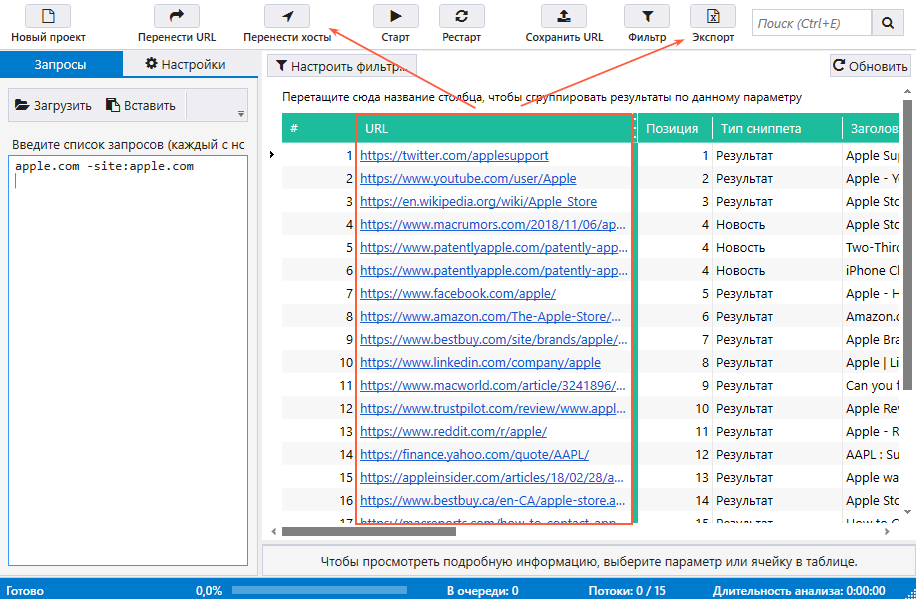This screenshot has height=599, width=916.
Task: Click the Перенести URL arrow icon
Action: click(177, 16)
